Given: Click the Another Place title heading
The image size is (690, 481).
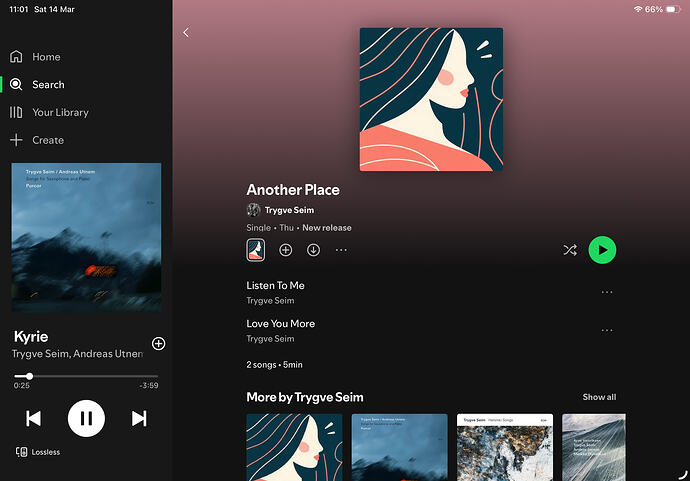Looking at the screenshot, I should (293, 190).
